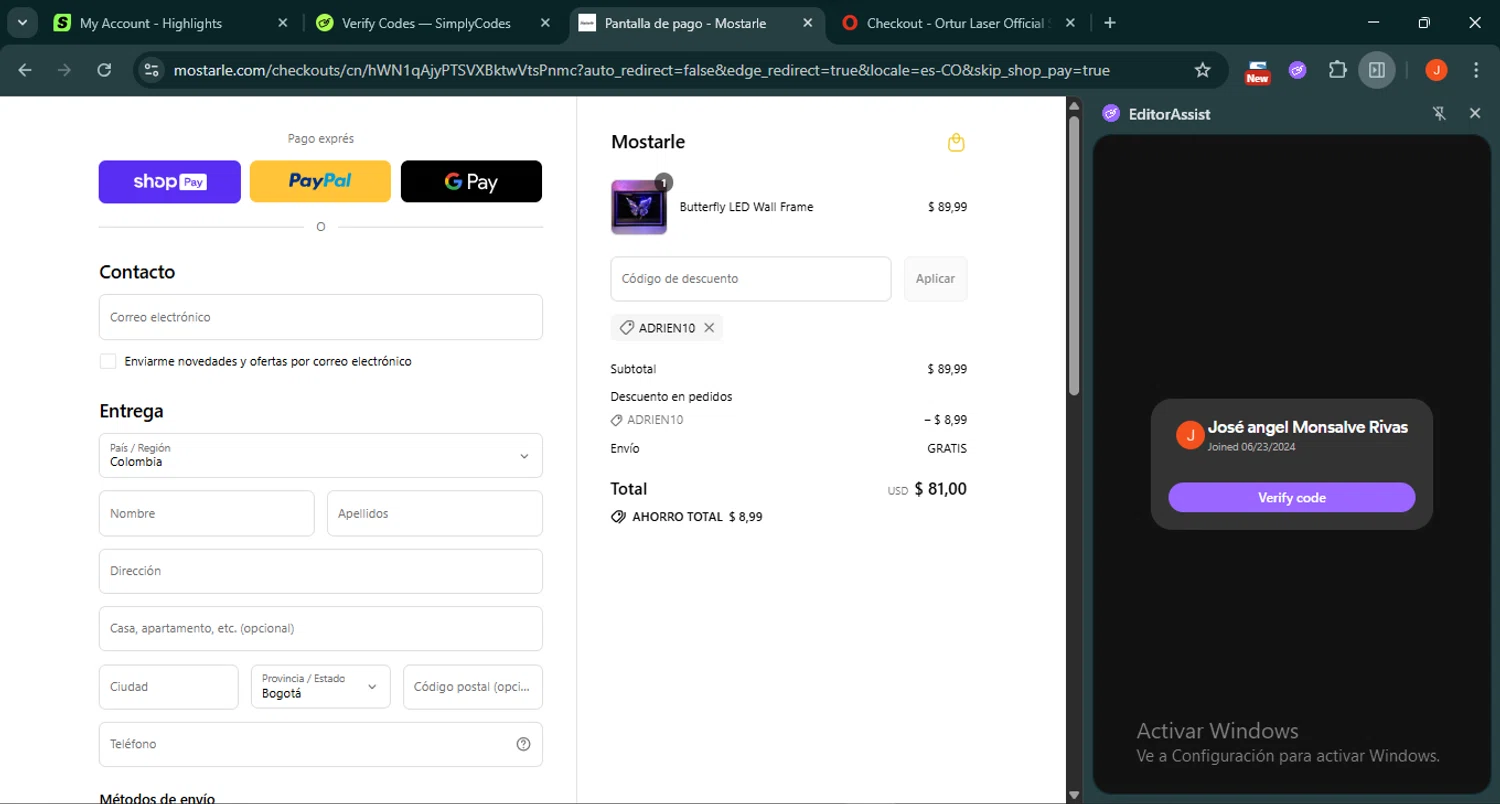Click the scrollbar up arrow
The height and width of the screenshot is (804, 1500).
pos(1074,105)
